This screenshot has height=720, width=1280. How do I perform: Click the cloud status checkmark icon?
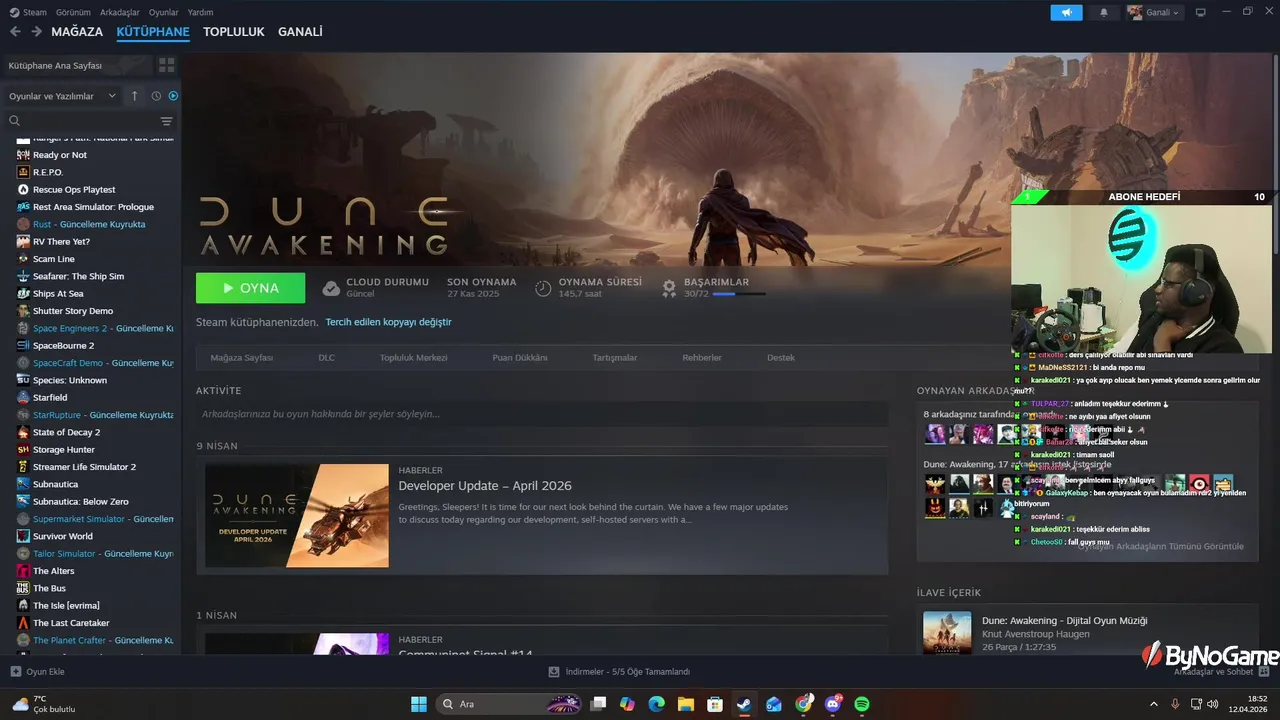[x=331, y=288]
